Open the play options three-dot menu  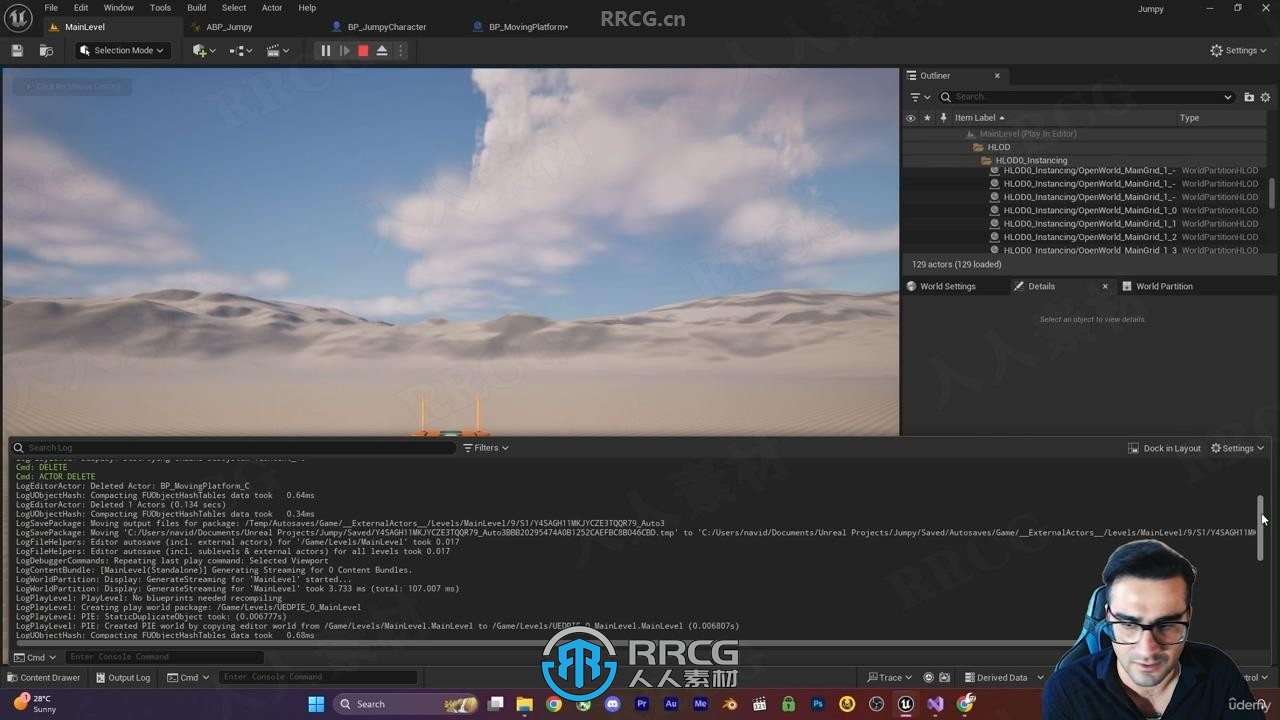(401, 51)
